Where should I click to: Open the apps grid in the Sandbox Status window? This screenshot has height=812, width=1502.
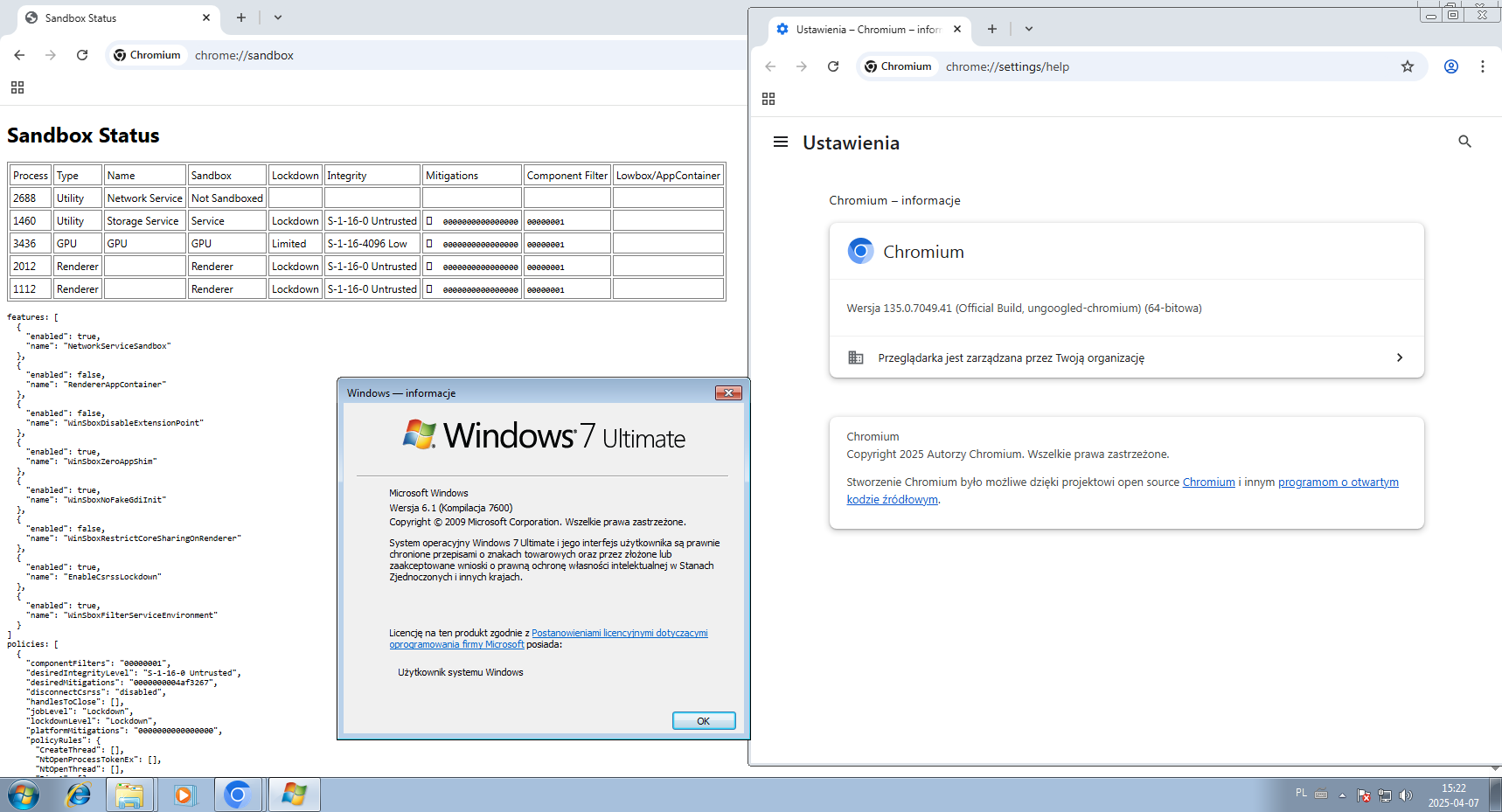click(x=17, y=87)
